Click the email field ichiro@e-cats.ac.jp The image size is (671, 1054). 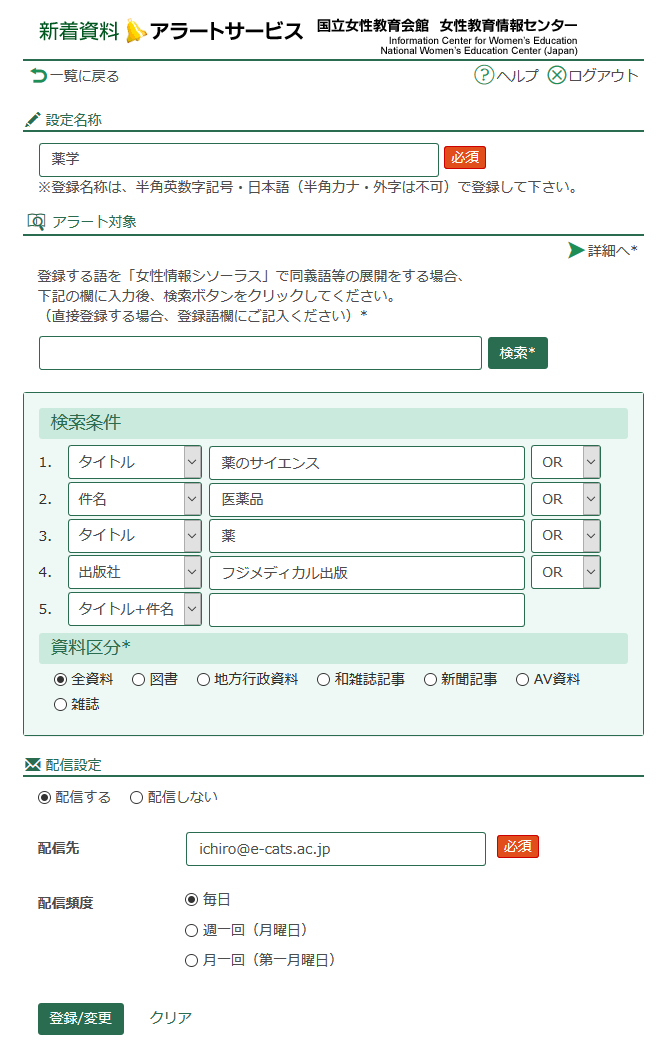click(x=336, y=849)
